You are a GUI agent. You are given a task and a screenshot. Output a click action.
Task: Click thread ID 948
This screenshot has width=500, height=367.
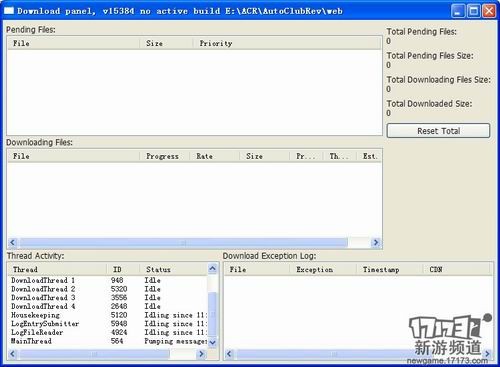tap(117, 280)
